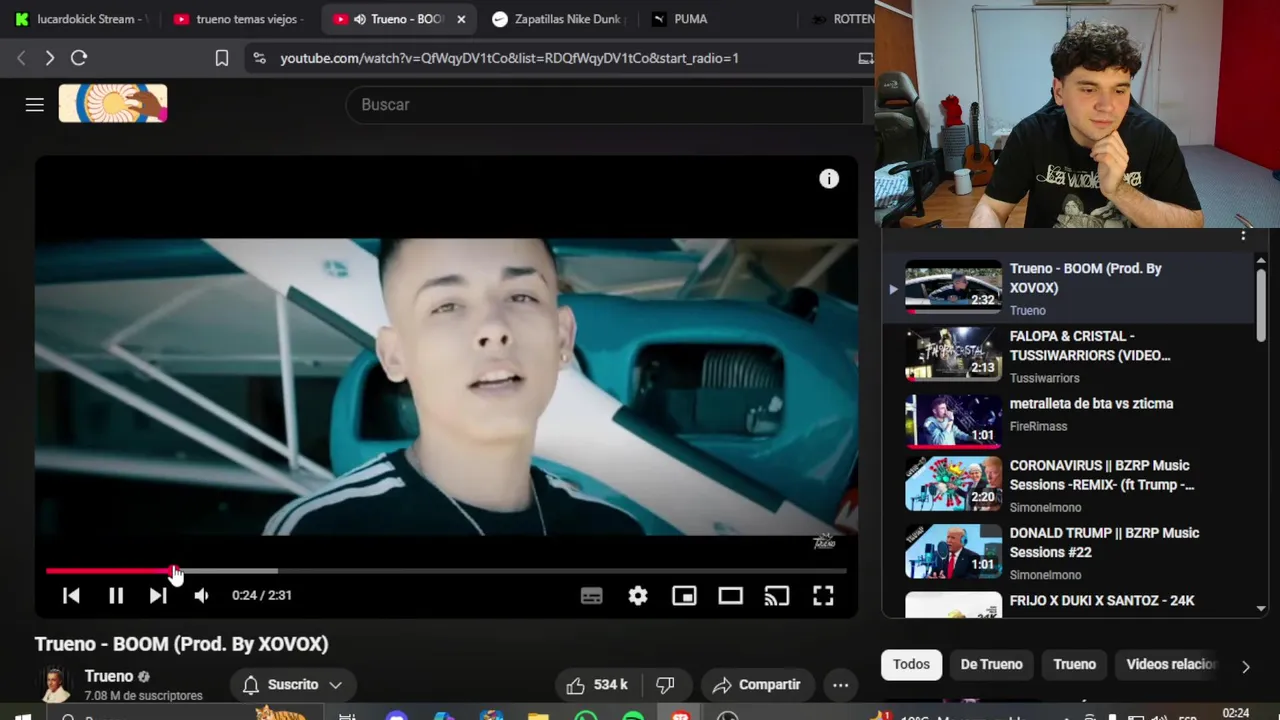The width and height of the screenshot is (1280, 720).
Task: Close the Trueno - BOOM tab
Action: pyautogui.click(x=461, y=19)
